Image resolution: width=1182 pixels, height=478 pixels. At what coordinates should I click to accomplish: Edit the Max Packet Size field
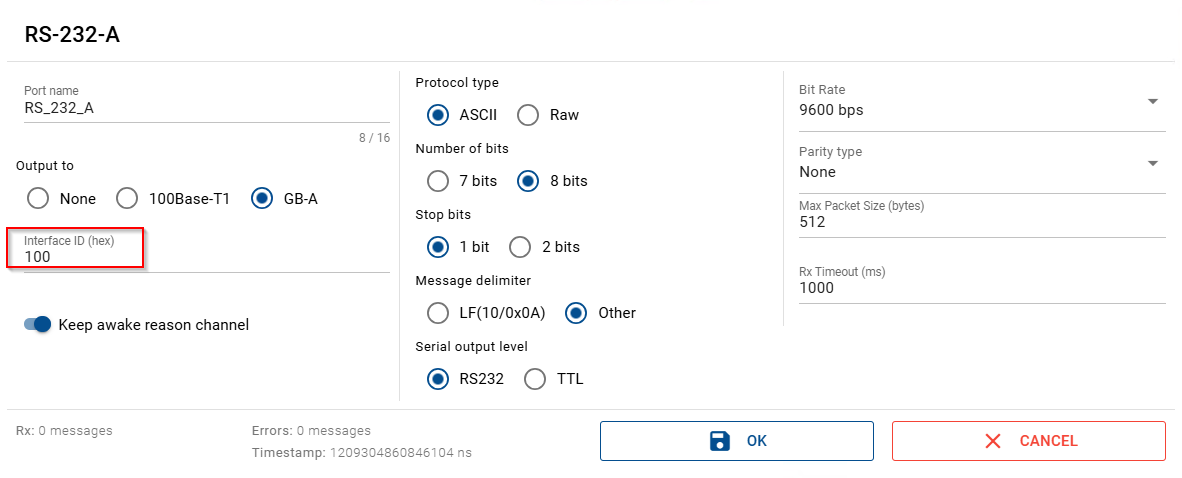(x=980, y=222)
